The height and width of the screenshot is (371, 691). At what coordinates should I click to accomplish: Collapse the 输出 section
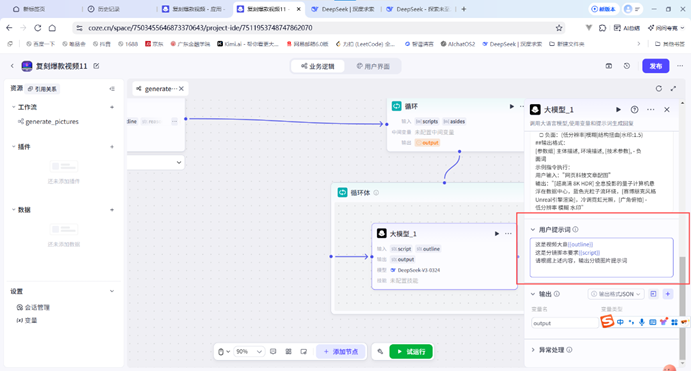tap(533, 294)
